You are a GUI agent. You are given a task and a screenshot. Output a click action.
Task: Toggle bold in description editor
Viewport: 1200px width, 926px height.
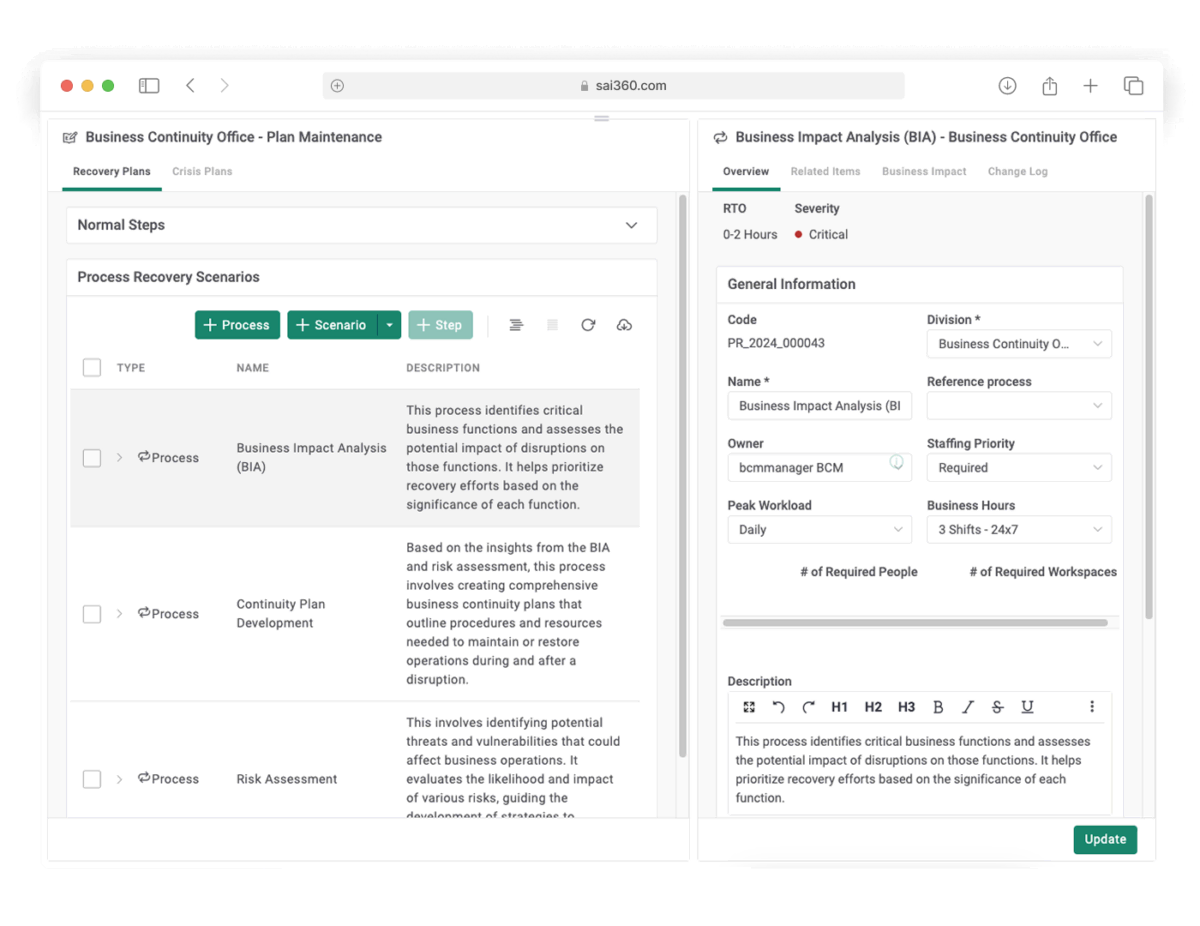click(938, 707)
